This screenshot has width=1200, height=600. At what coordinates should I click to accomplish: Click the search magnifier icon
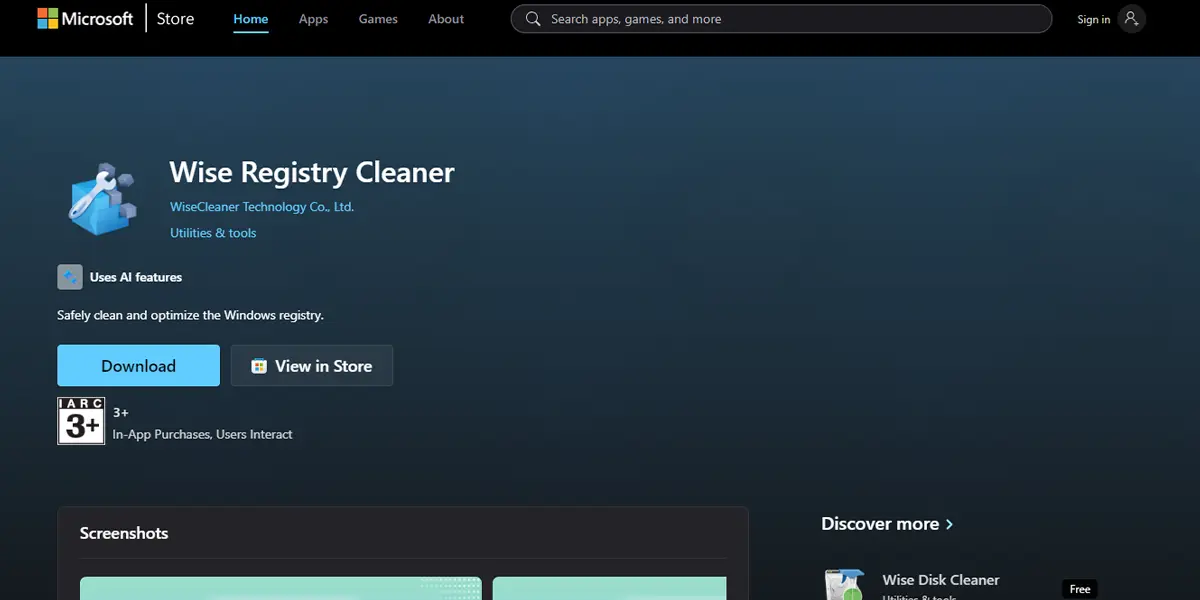pyautogui.click(x=533, y=18)
